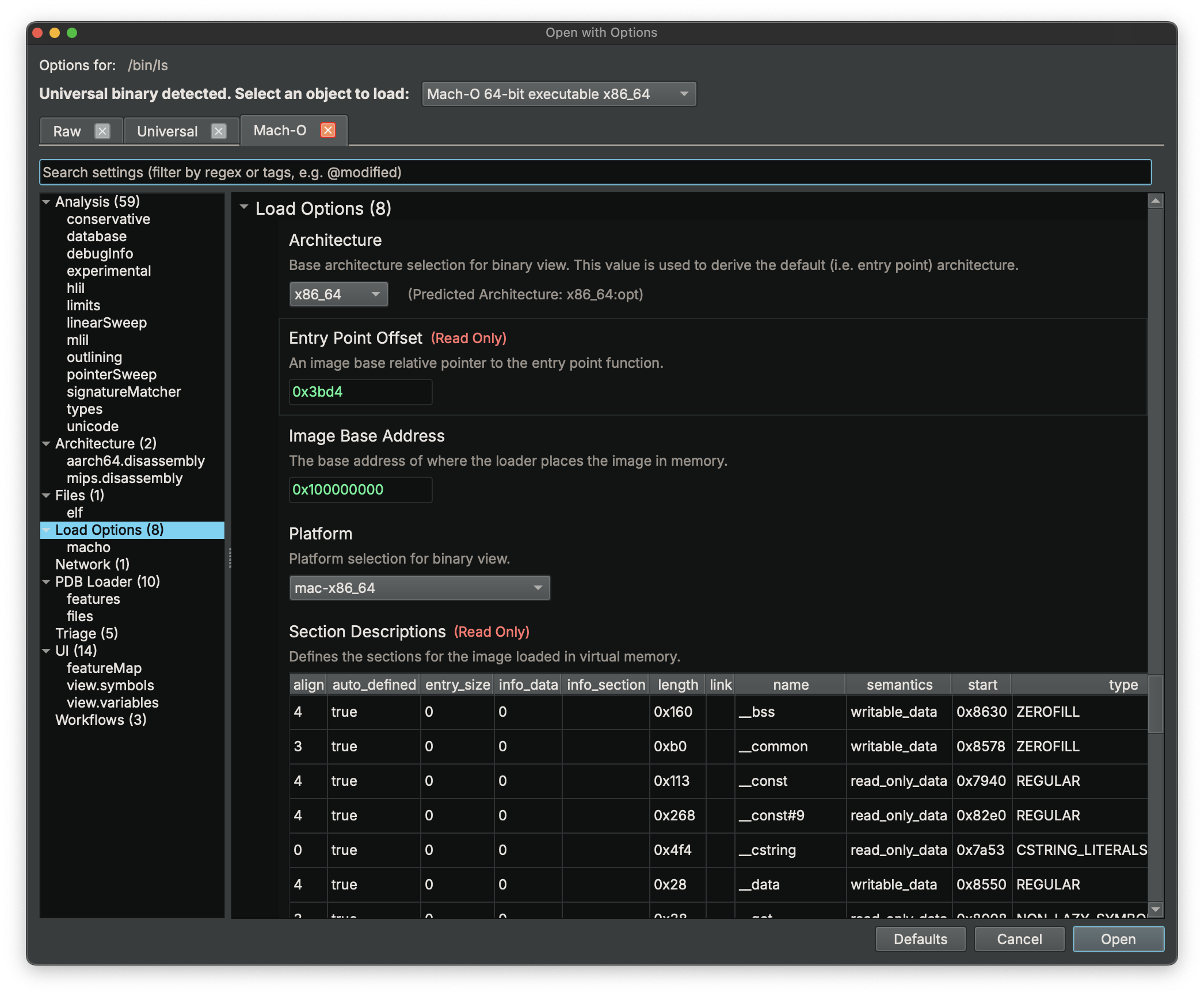The height and width of the screenshot is (996, 1204).
Task: Collapse the Analysis (59) tree node
Action: (x=46, y=202)
